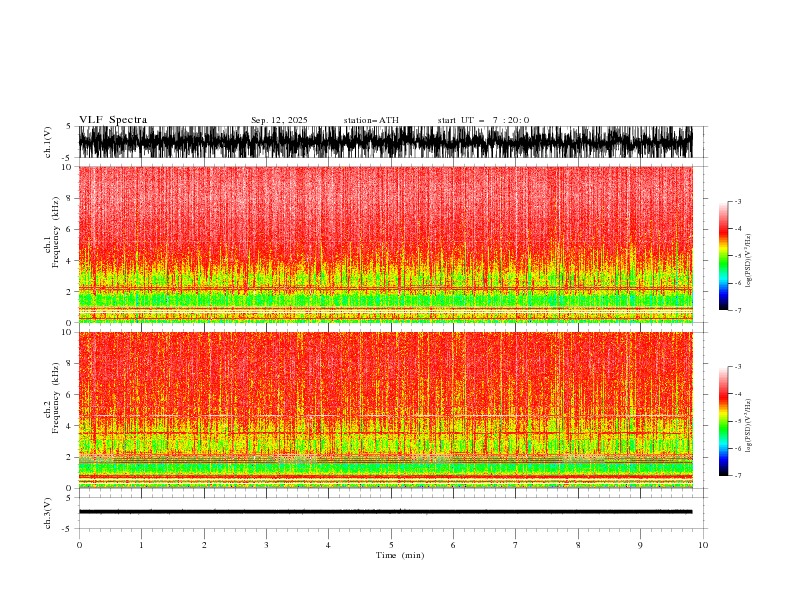Click the ch.1 voltage waveform panel
Screen dimensions: 792x612
pyautogui.click(x=385, y=142)
